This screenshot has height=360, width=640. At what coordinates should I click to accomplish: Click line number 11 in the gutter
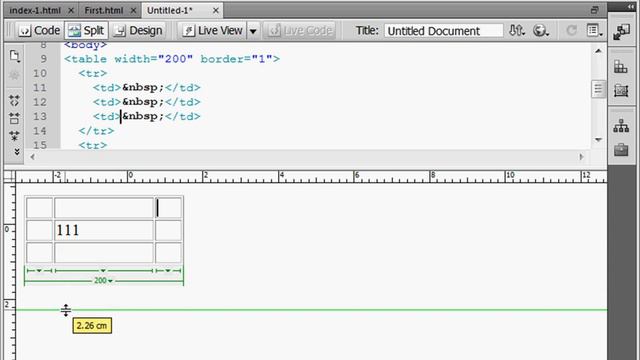tap(40, 88)
